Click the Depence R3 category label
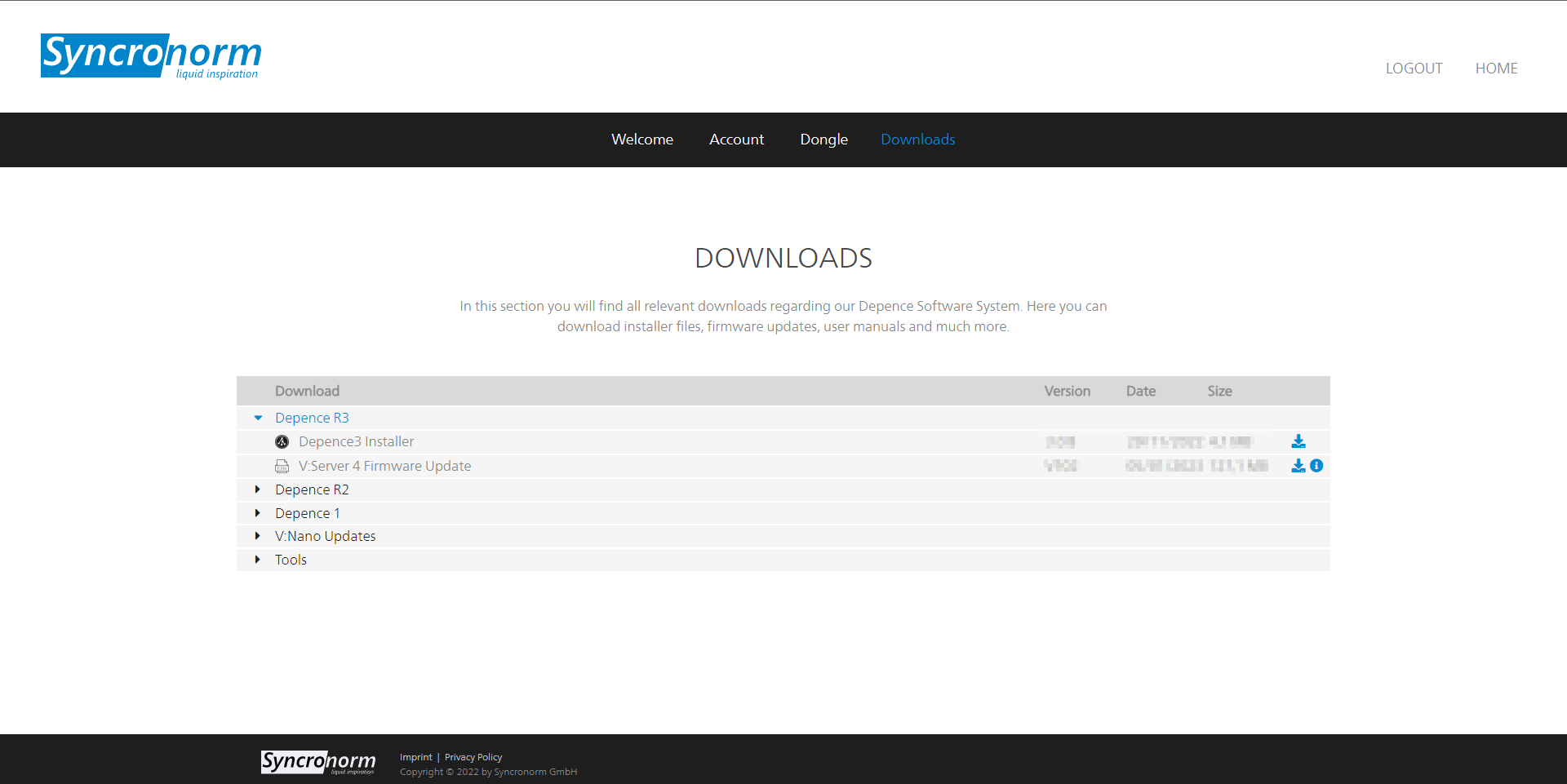This screenshot has height=784, width=1567. 312,418
